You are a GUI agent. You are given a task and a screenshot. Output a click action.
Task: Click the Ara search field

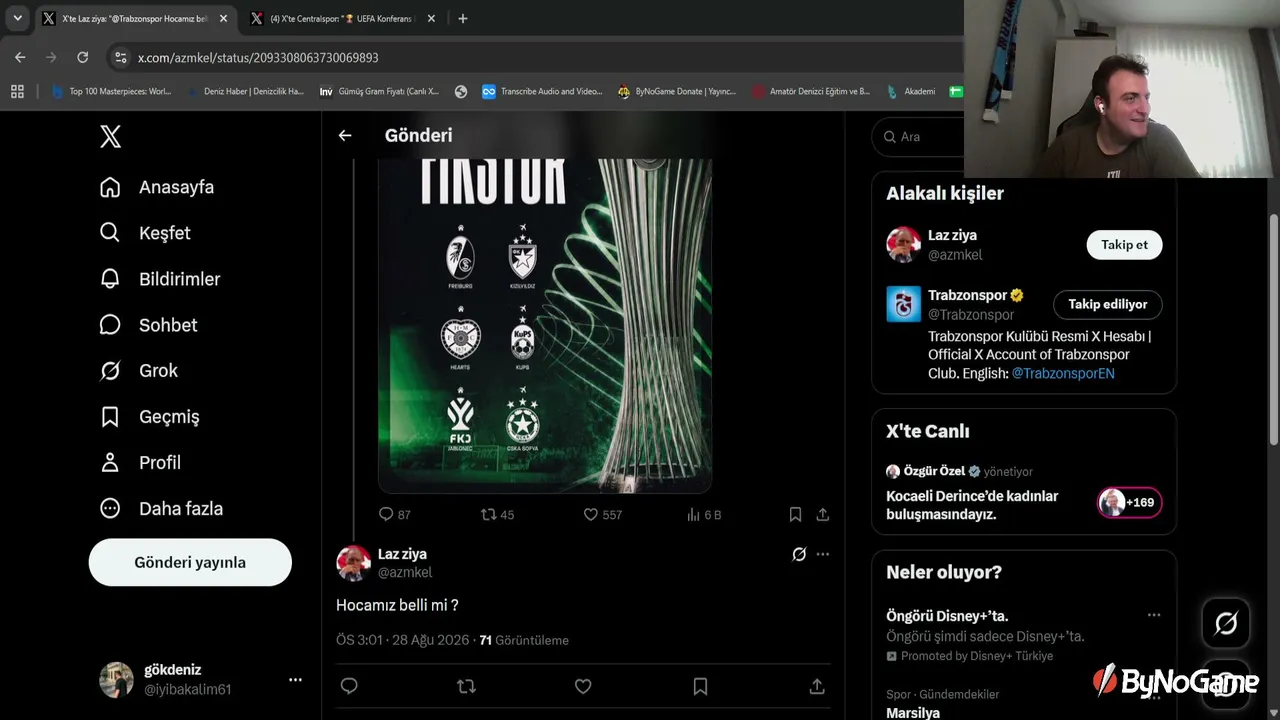pyautogui.click(x=918, y=137)
